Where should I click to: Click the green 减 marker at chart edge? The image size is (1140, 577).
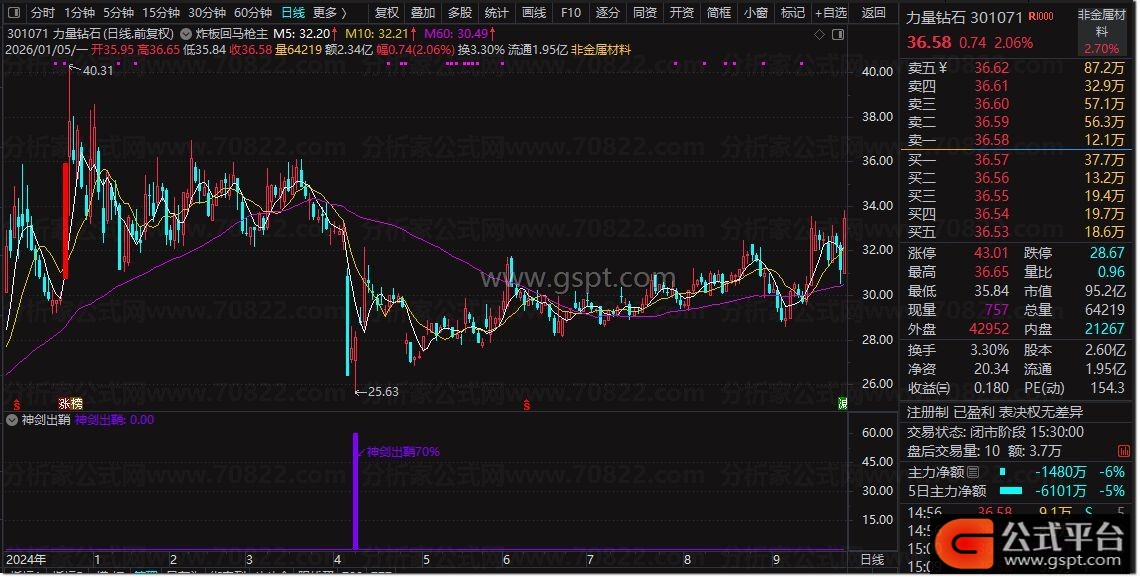click(842, 403)
